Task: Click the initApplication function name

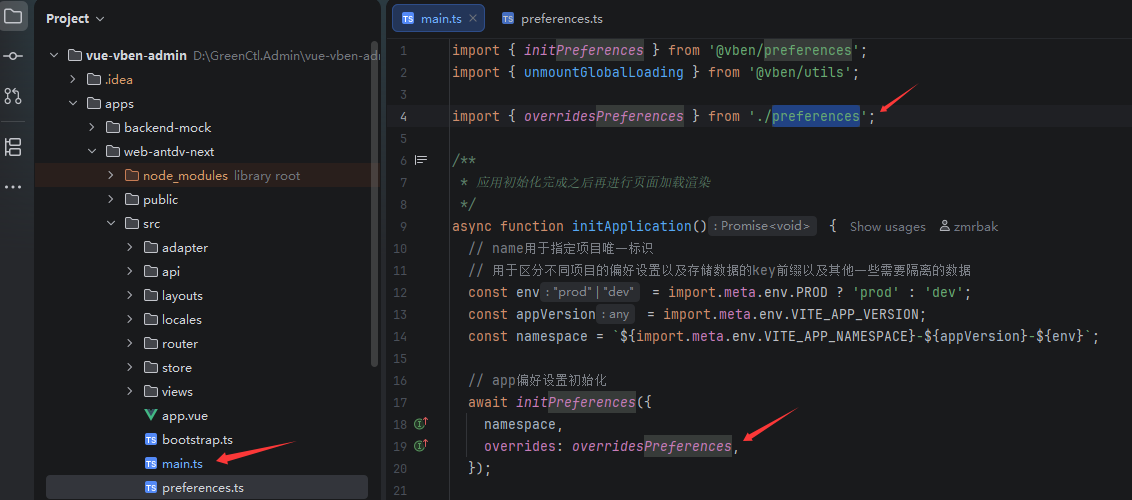Action: click(632, 227)
